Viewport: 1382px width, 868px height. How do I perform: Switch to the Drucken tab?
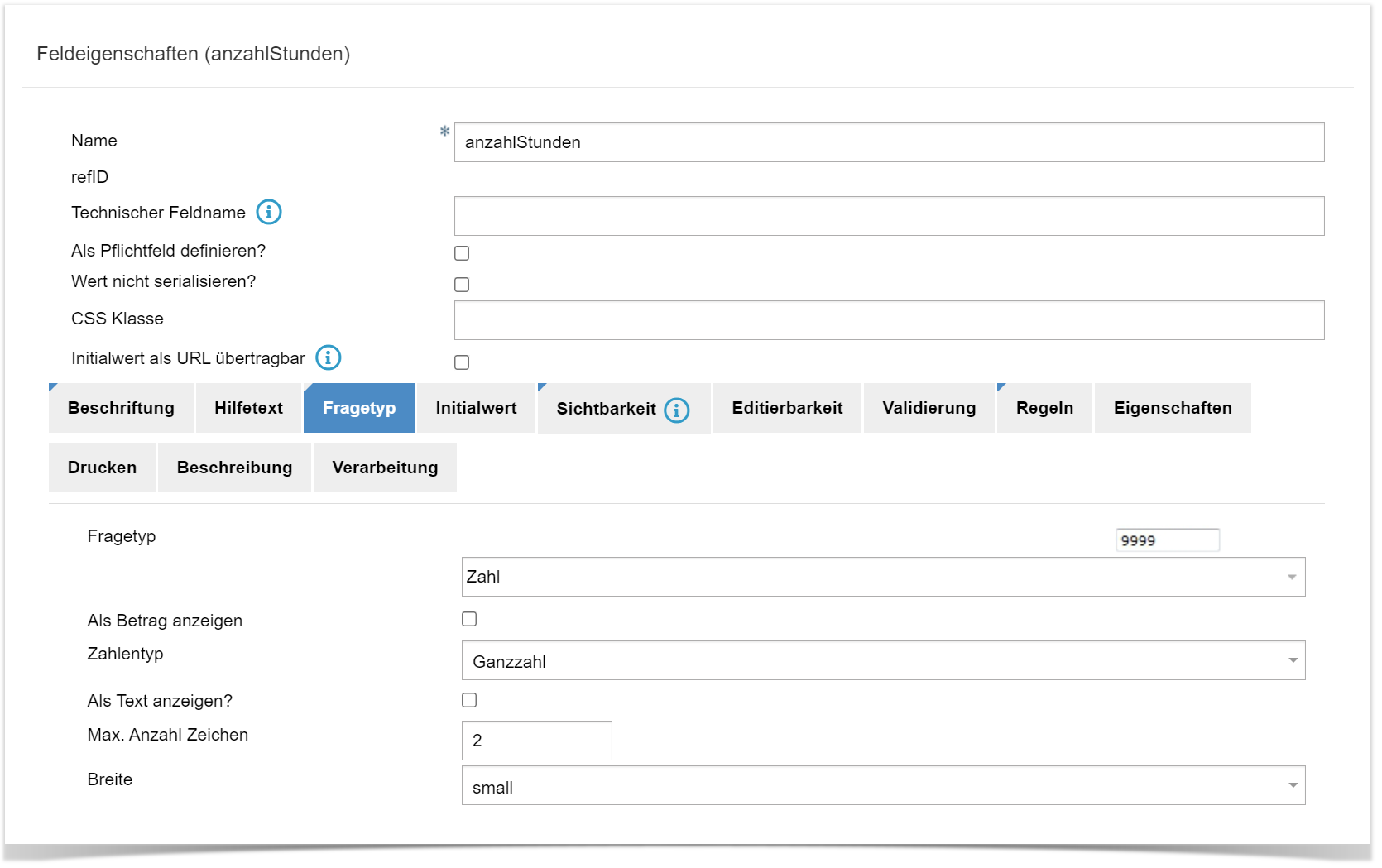(x=102, y=468)
